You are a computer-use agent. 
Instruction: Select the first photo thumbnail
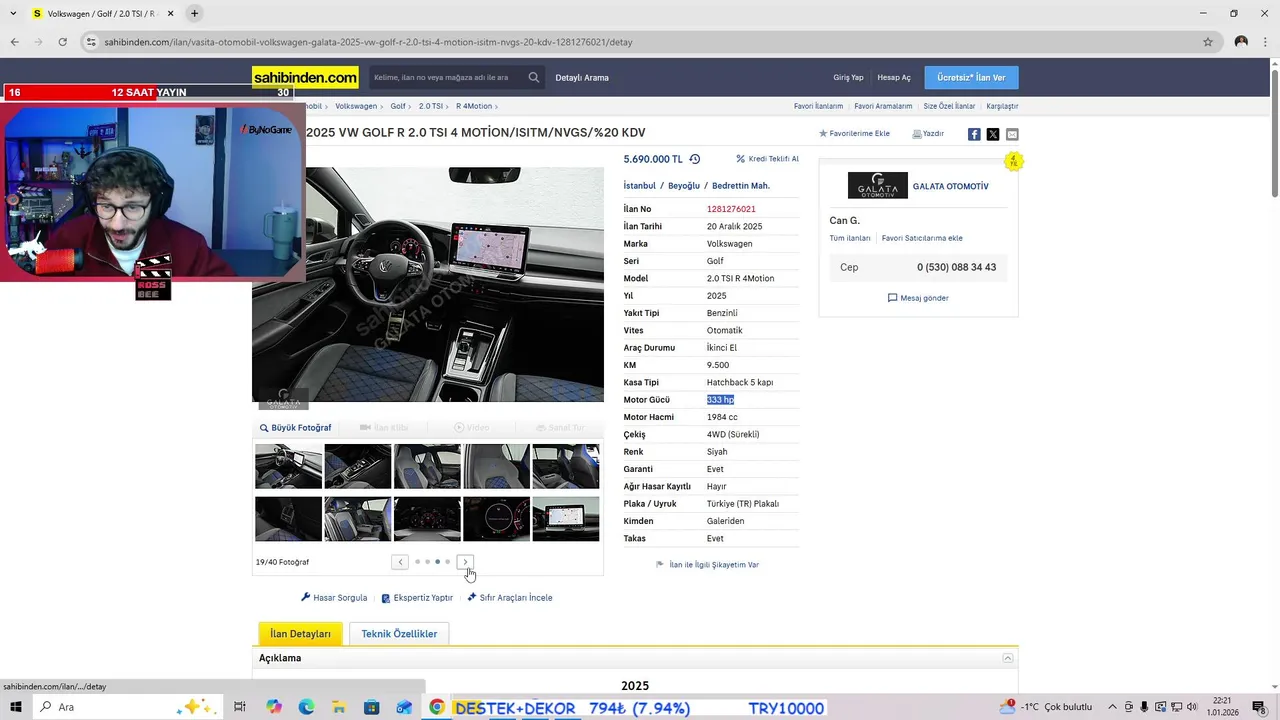click(288, 466)
